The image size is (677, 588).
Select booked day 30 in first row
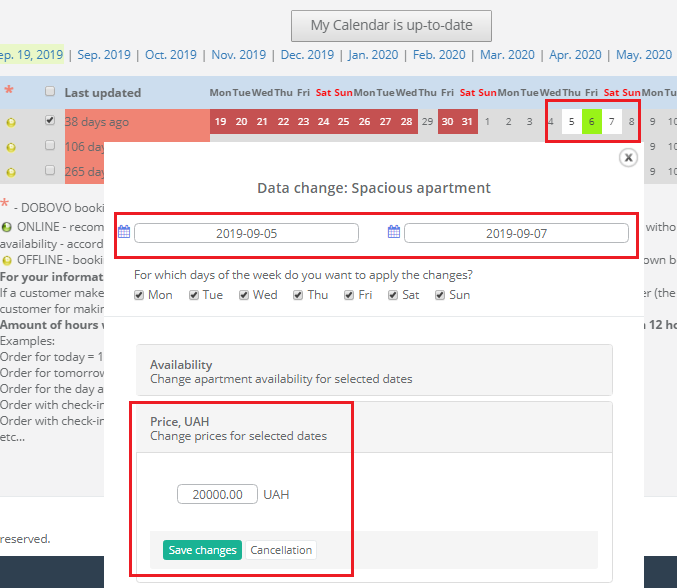pyautogui.click(x=447, y=122)
